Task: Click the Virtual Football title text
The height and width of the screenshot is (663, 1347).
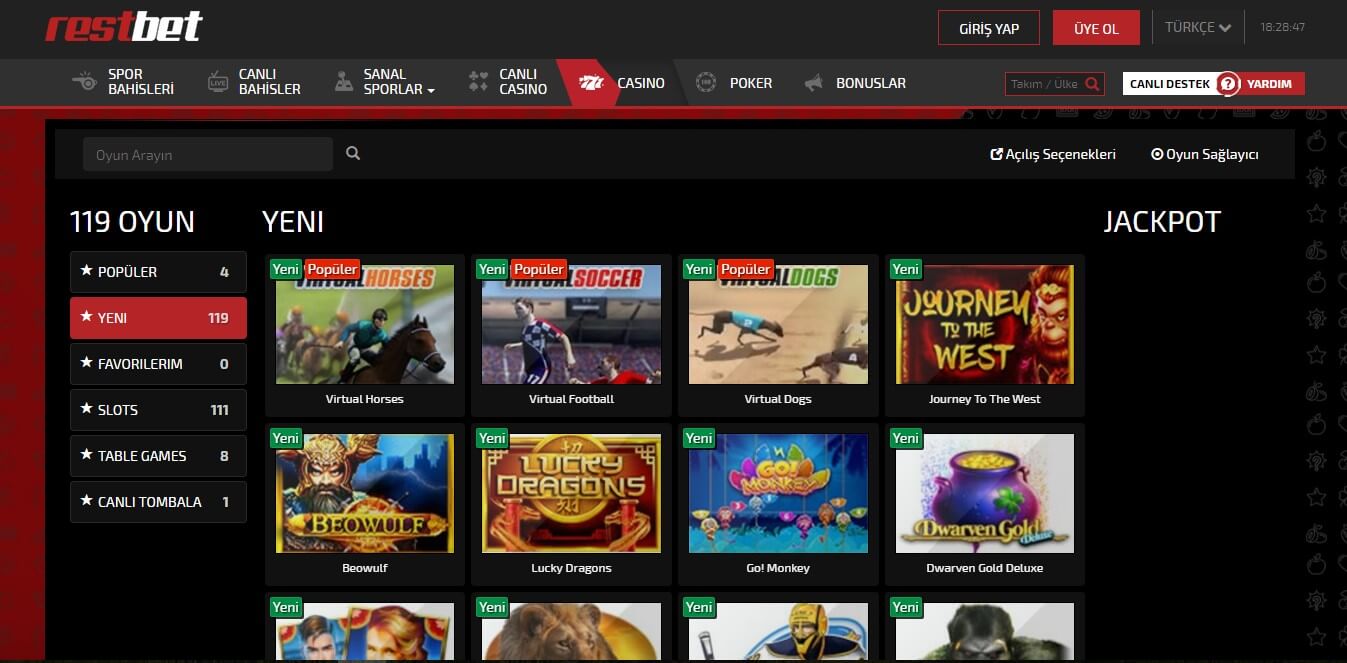Action: [x=571, y=399]
